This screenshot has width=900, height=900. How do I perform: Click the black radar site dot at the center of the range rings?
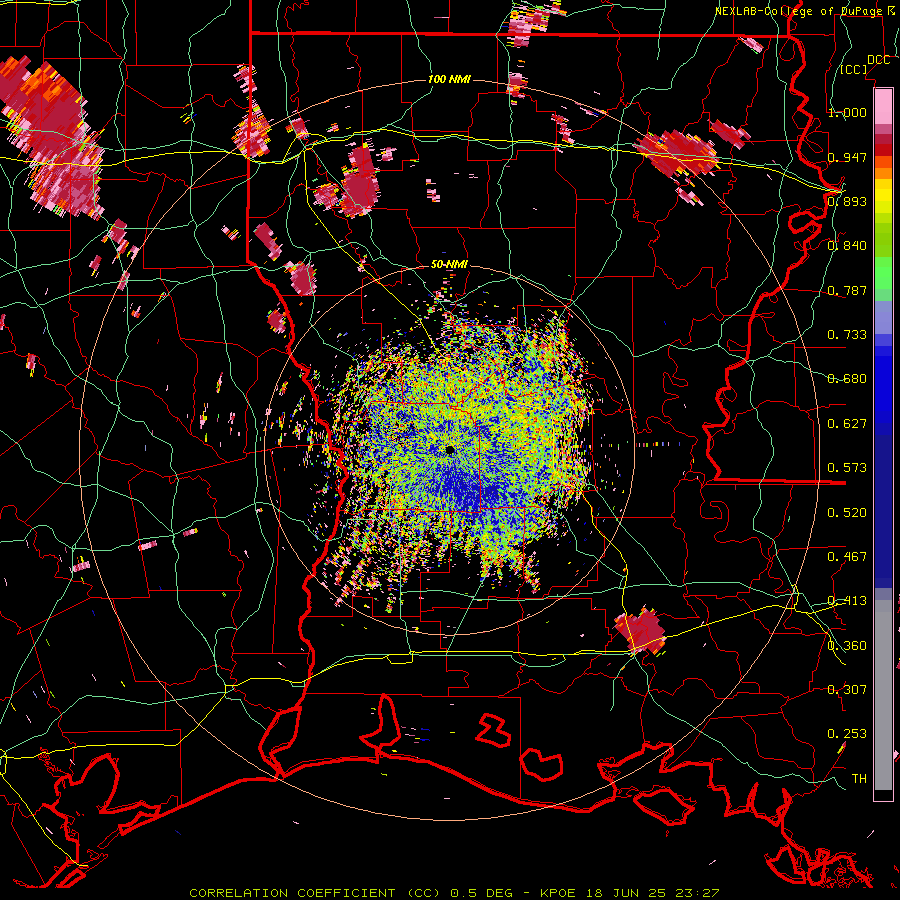coord(450,451)
